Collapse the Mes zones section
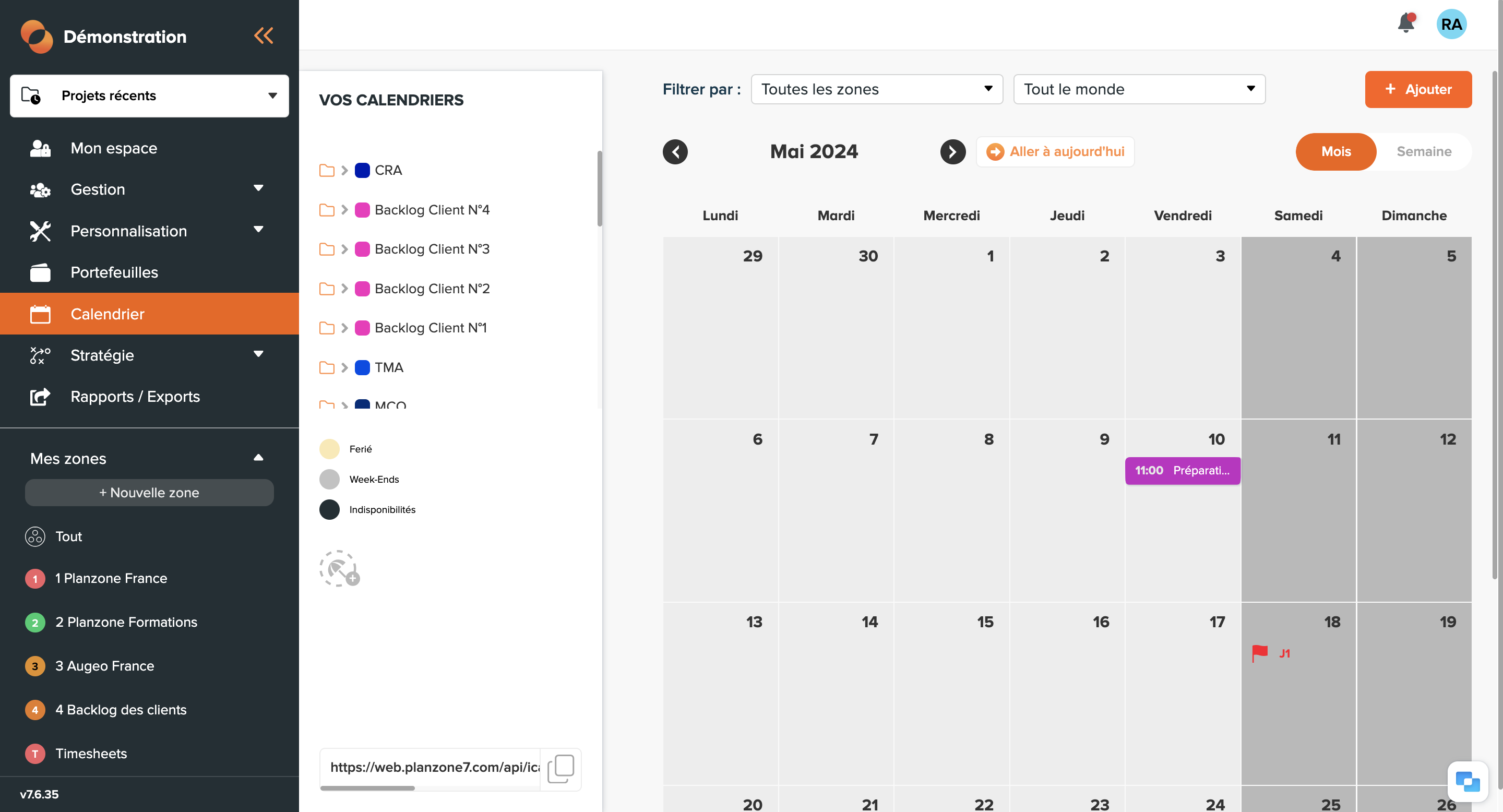The height and width of the screenshot is (812, 1503). click(x=258, y=458)
